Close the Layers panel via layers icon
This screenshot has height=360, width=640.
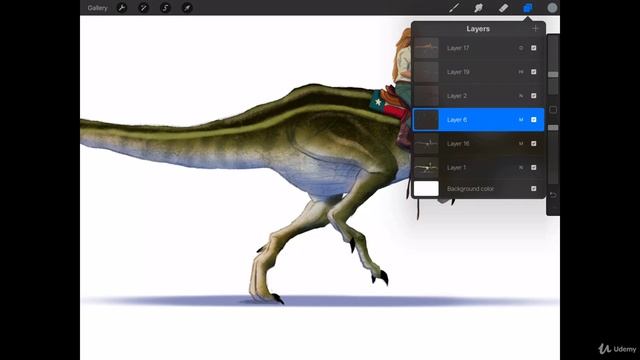[528, 8]
